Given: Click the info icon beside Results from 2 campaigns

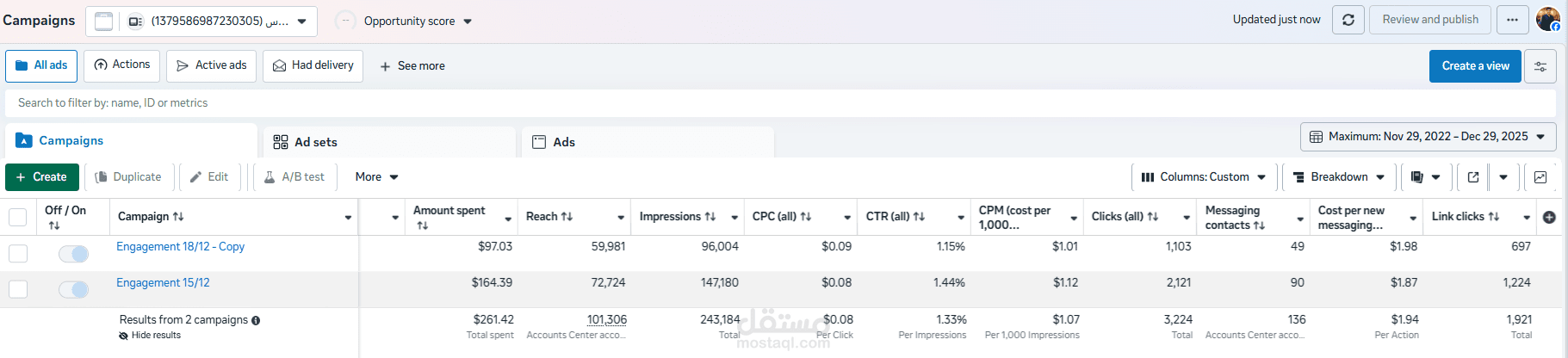Looking at the screenshot, I should coord(256,320).
